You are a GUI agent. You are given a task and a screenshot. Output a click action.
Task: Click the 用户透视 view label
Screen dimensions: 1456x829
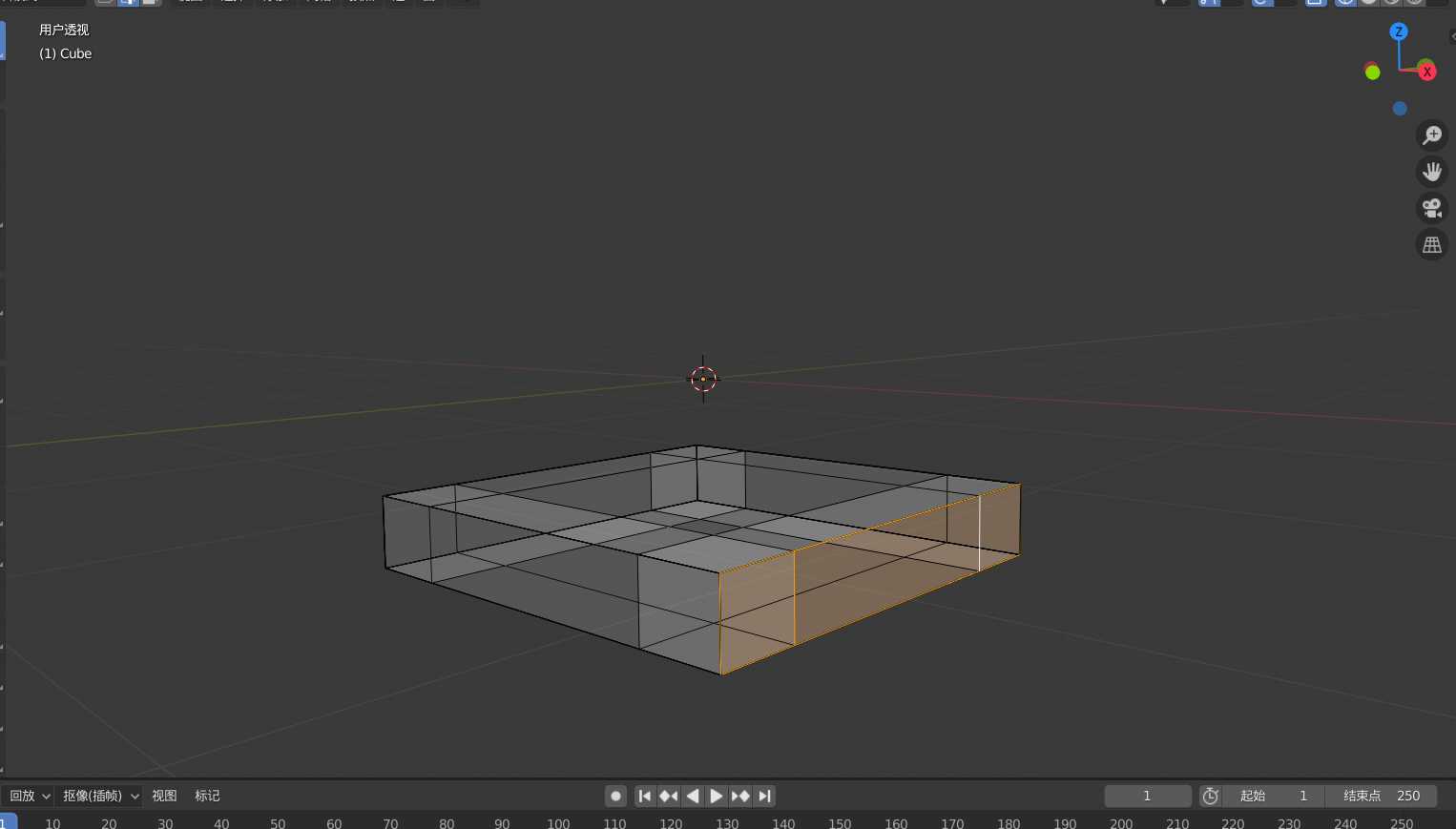click(x=64, y=30)
